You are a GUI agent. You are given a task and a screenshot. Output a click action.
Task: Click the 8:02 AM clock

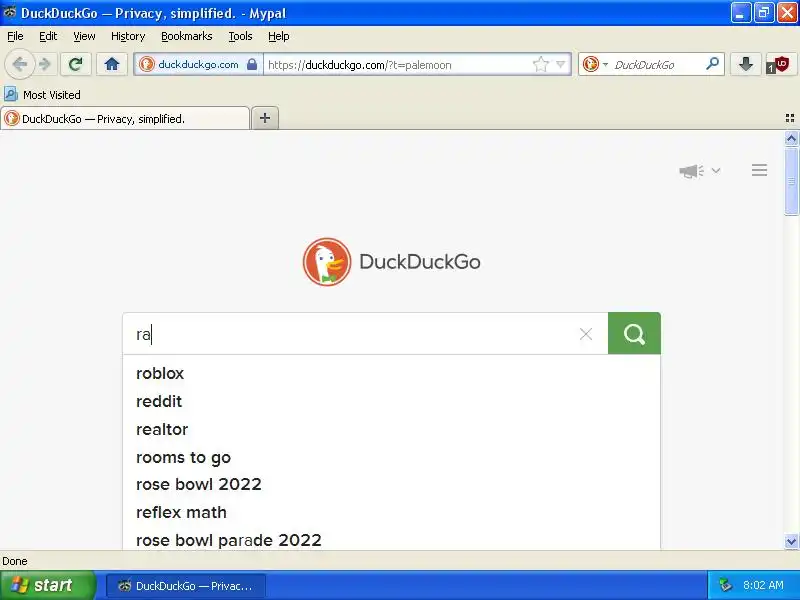tap(763, 585)
